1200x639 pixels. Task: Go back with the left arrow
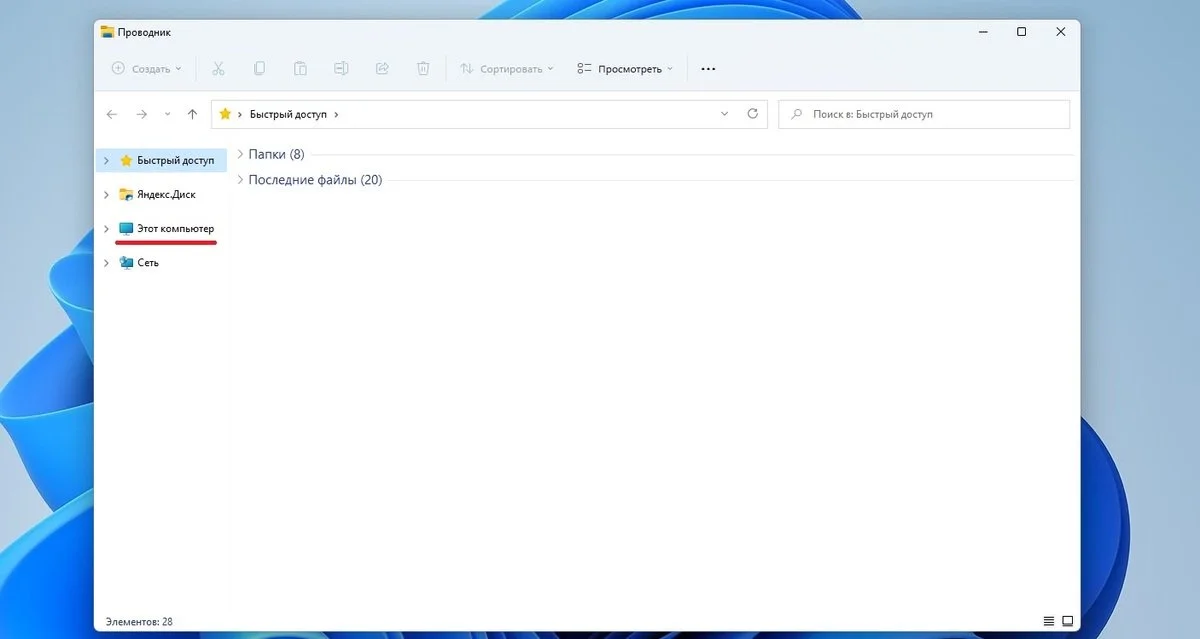(112, 114)
